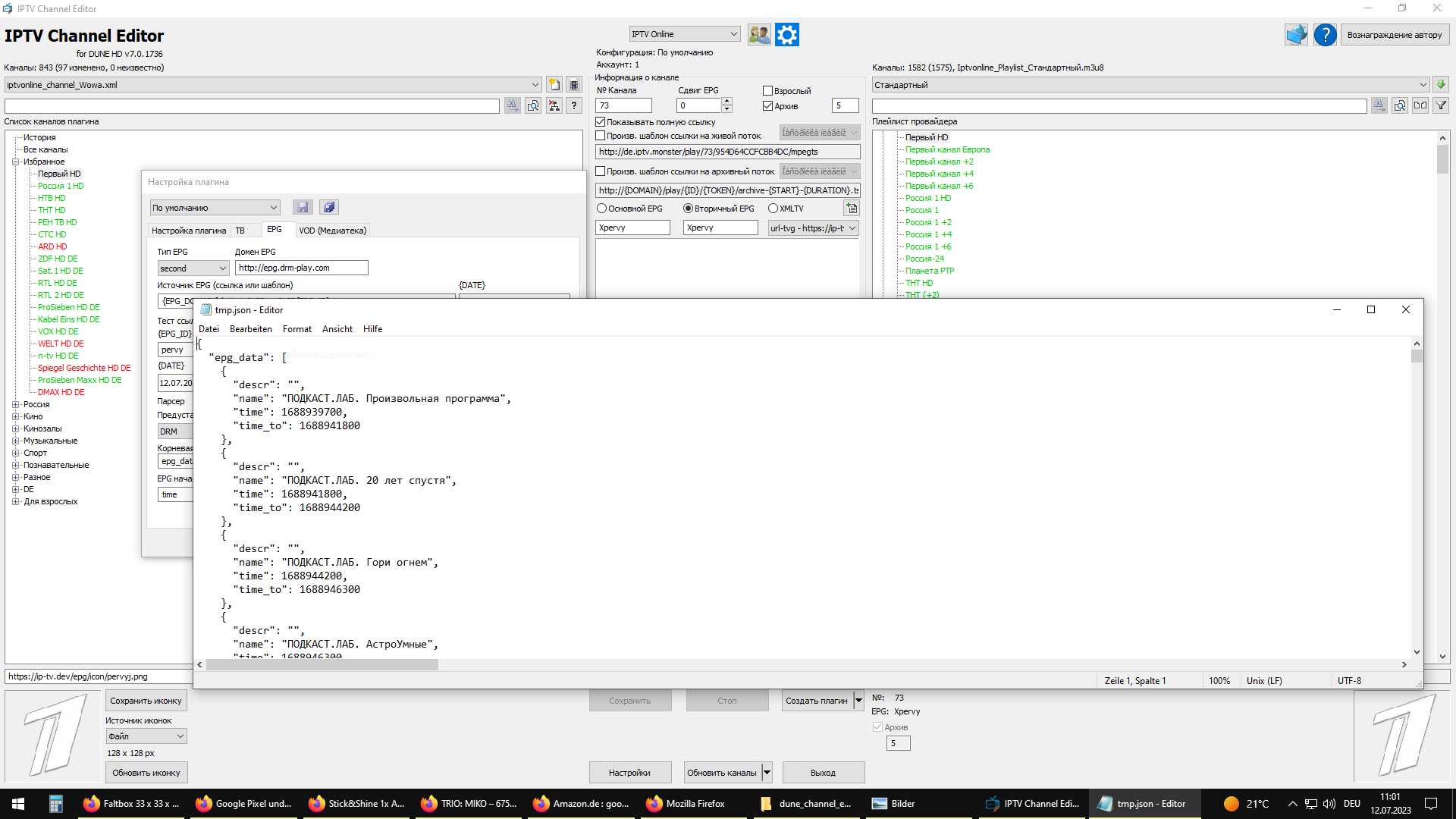
Task: Open the Файл icon source dropdown
Action: click(x=146, y=736)
